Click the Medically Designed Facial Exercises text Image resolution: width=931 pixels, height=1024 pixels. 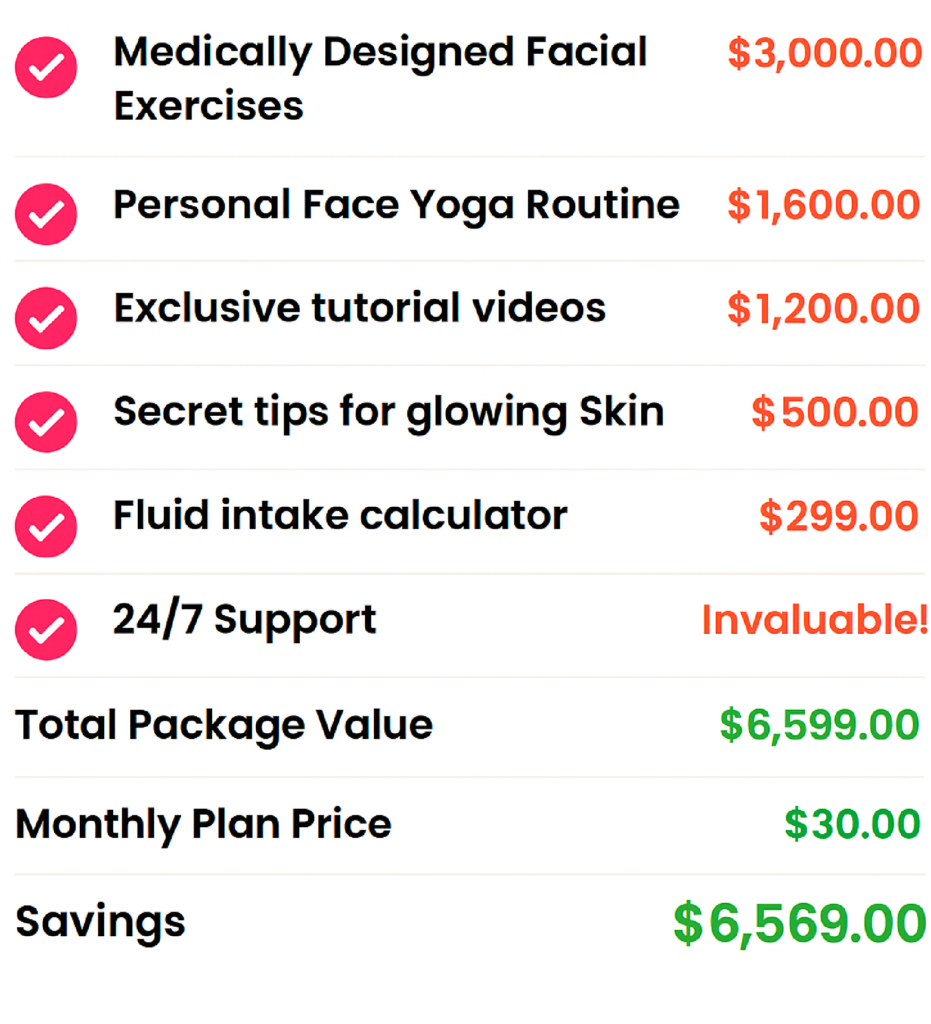pos(381,78)
